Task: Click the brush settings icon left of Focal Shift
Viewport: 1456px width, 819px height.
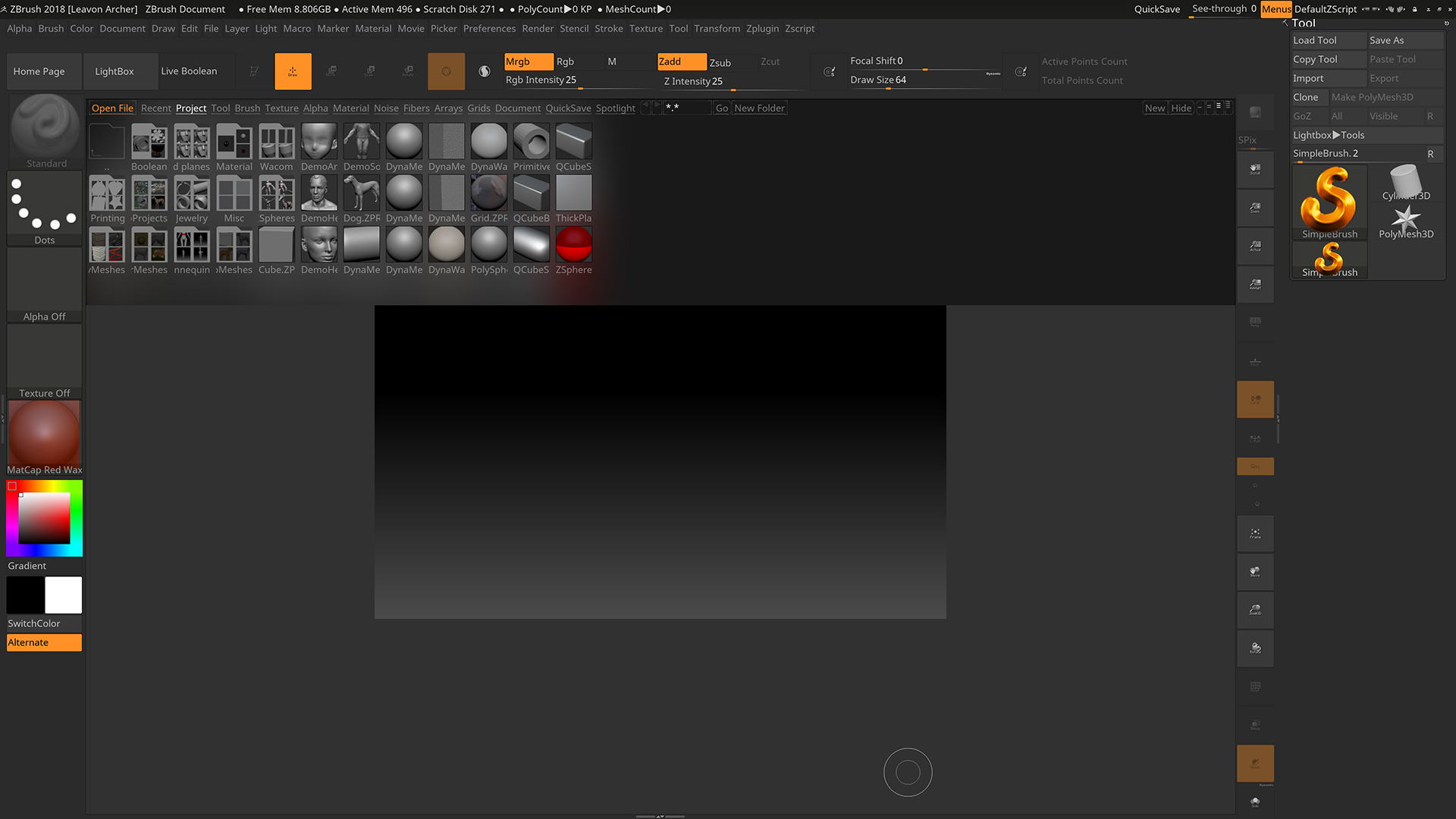Action: [830, 71]
